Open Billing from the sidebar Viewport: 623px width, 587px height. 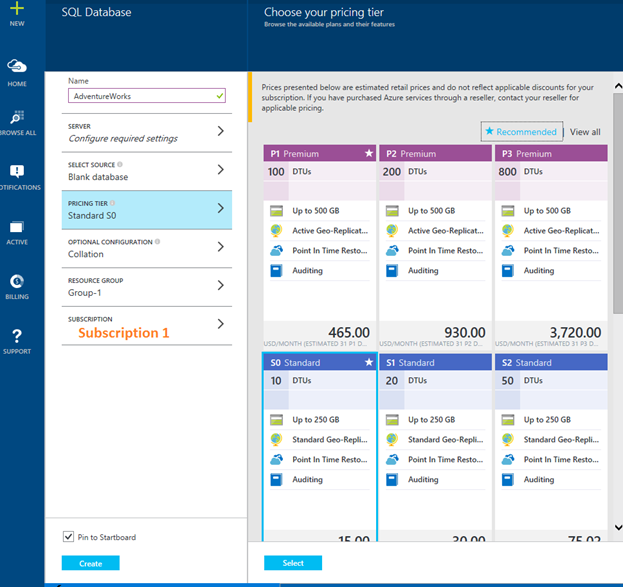click(x=17, y=283)
